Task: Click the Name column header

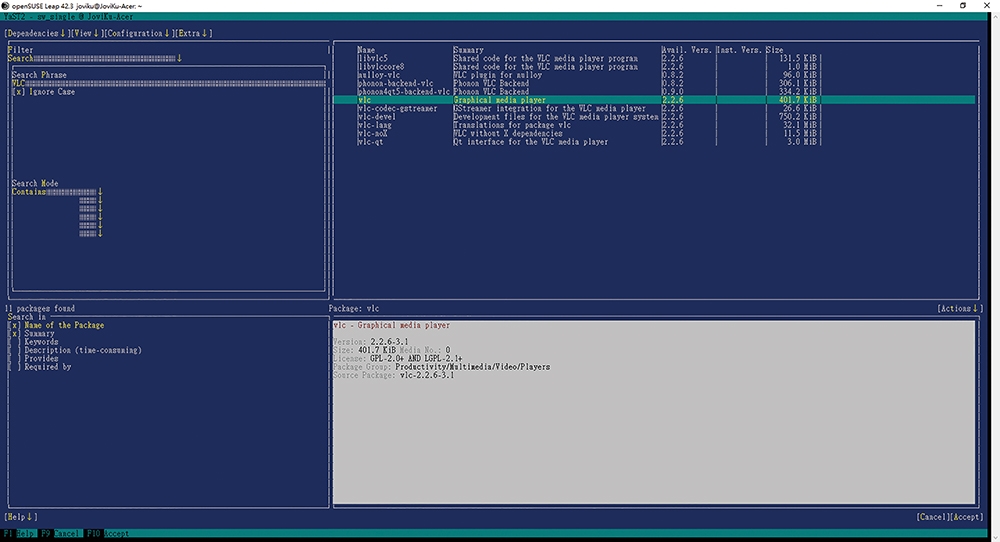Action: pyautogui.click(x=366, y=50)
